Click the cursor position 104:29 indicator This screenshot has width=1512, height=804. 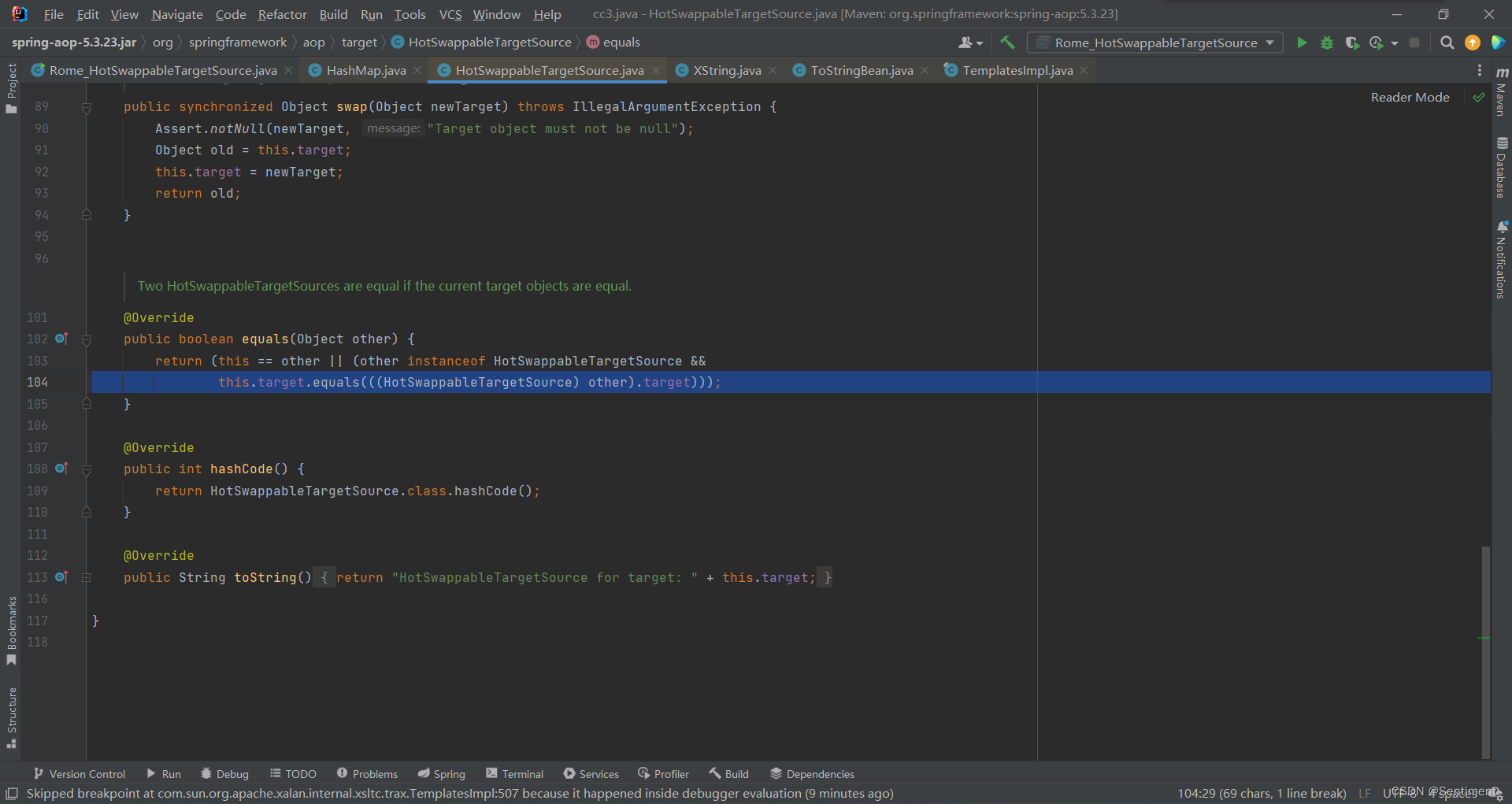pos(1262,793)
